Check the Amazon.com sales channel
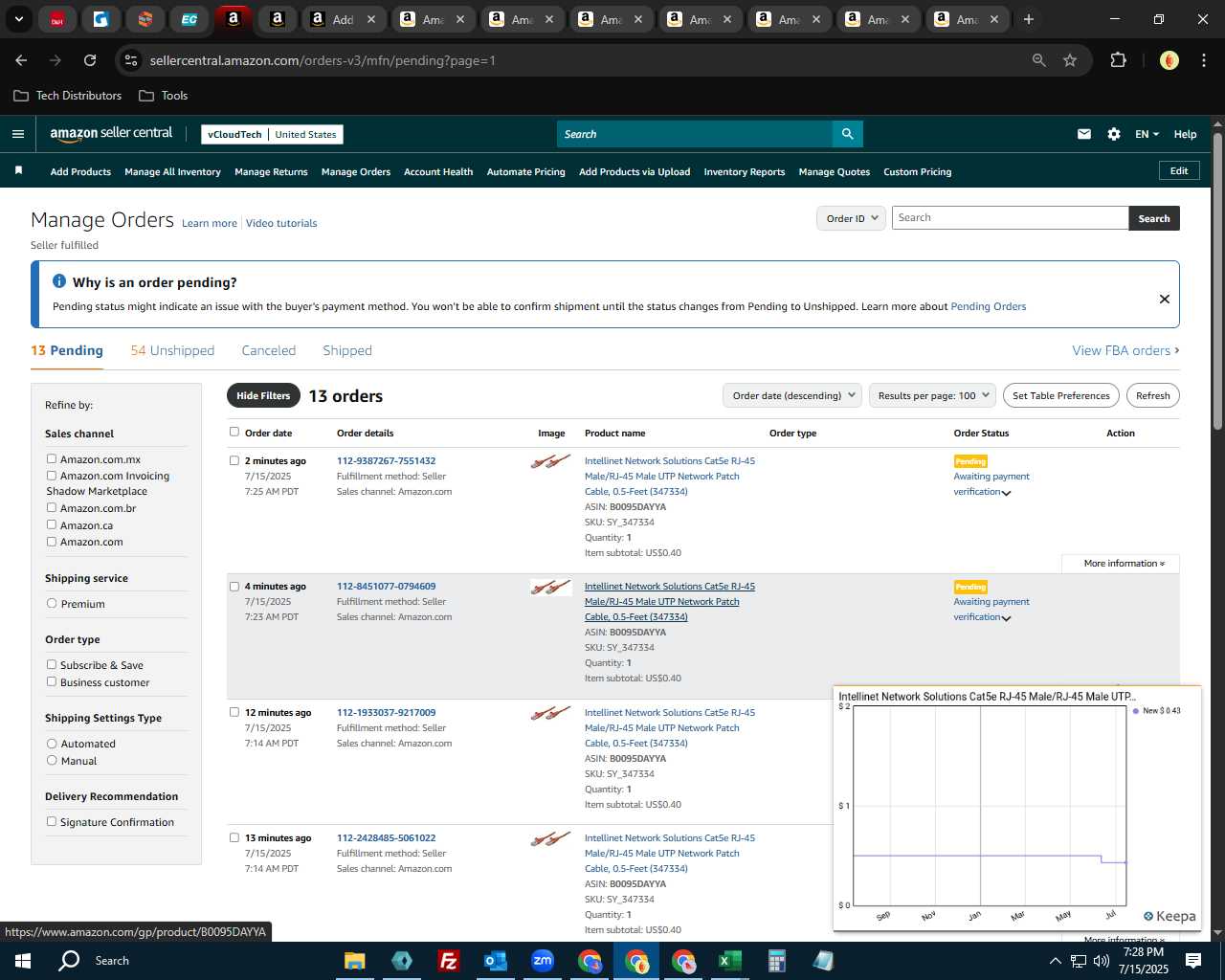 52,542
